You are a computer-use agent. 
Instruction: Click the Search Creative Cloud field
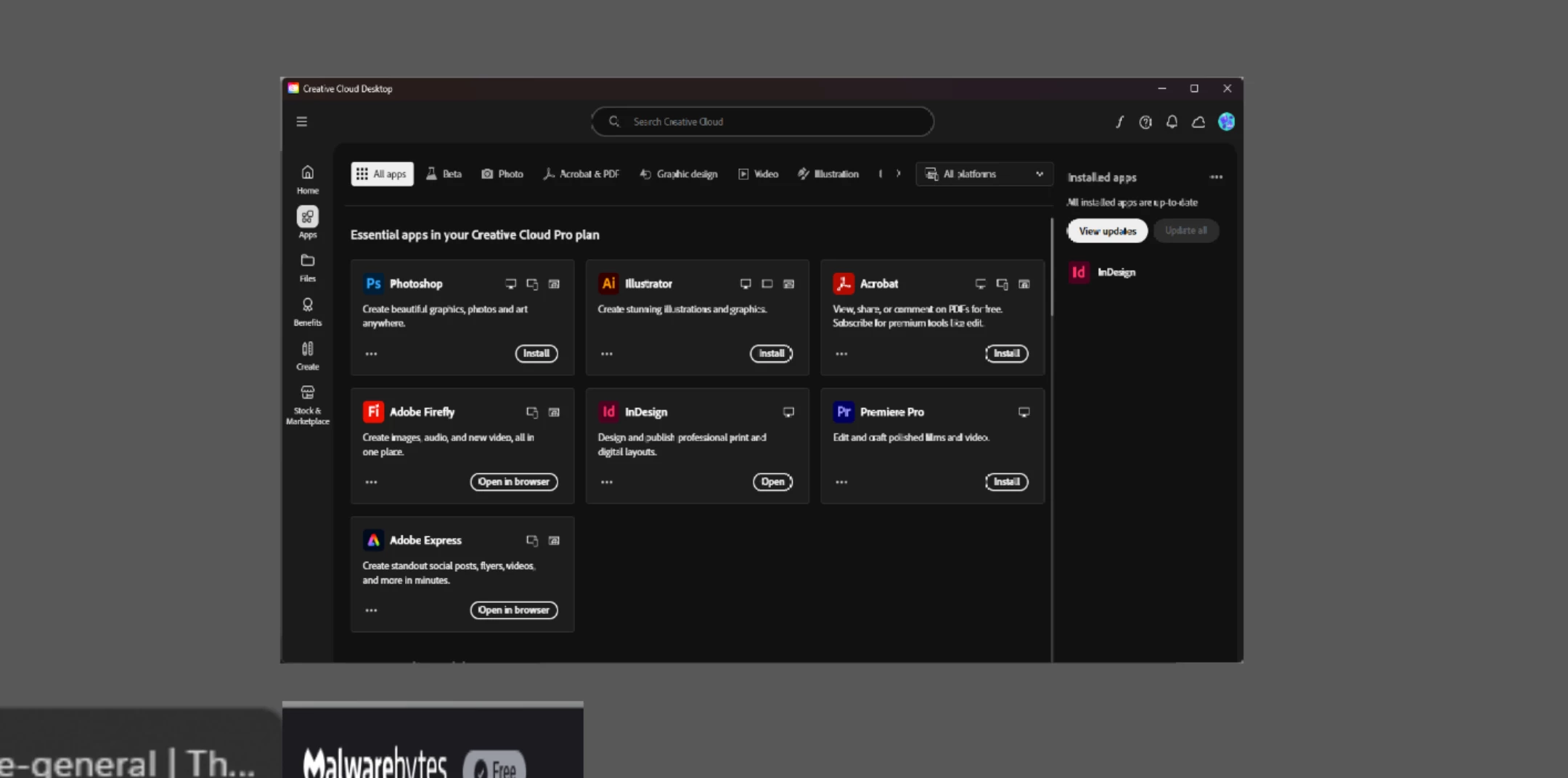(762, 122)
